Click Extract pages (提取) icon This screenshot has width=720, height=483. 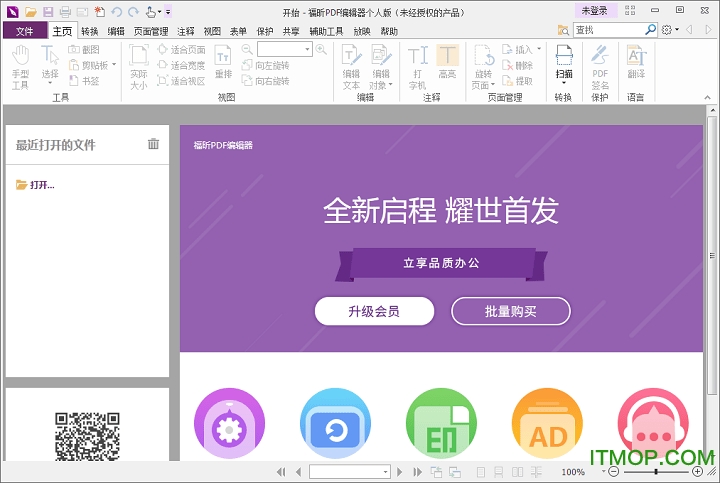[517, 81]
